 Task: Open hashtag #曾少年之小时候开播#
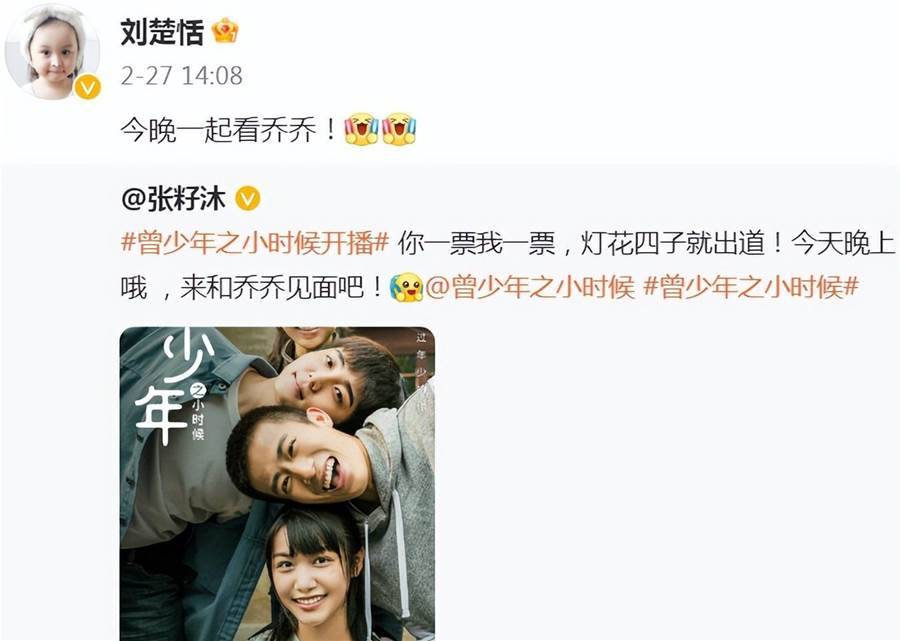point(255,243)
